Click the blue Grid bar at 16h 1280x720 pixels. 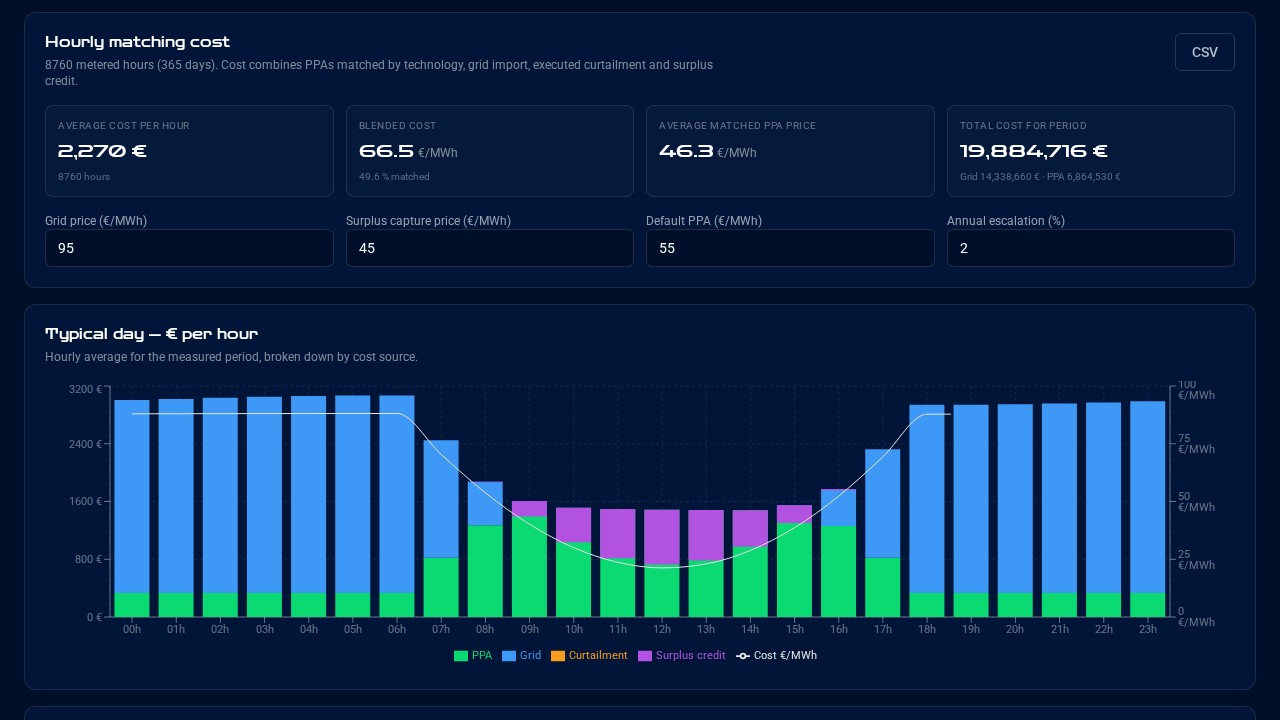coord(839,508)
